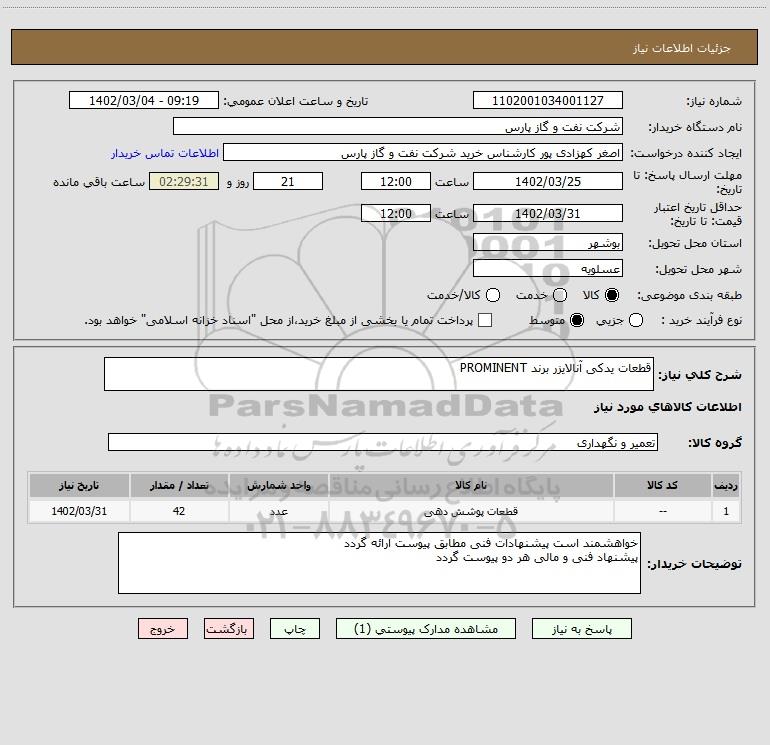Click the remaining time field 02:29:31
This screenshot has height=745, width=770.
[184, 181]
